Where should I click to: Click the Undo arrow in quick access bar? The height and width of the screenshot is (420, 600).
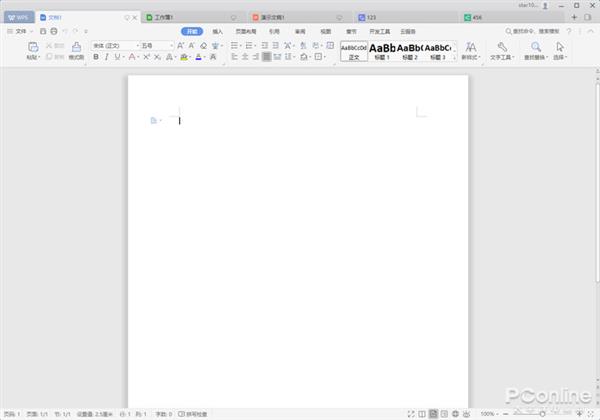pyautogui.click(x=65, y=31)
